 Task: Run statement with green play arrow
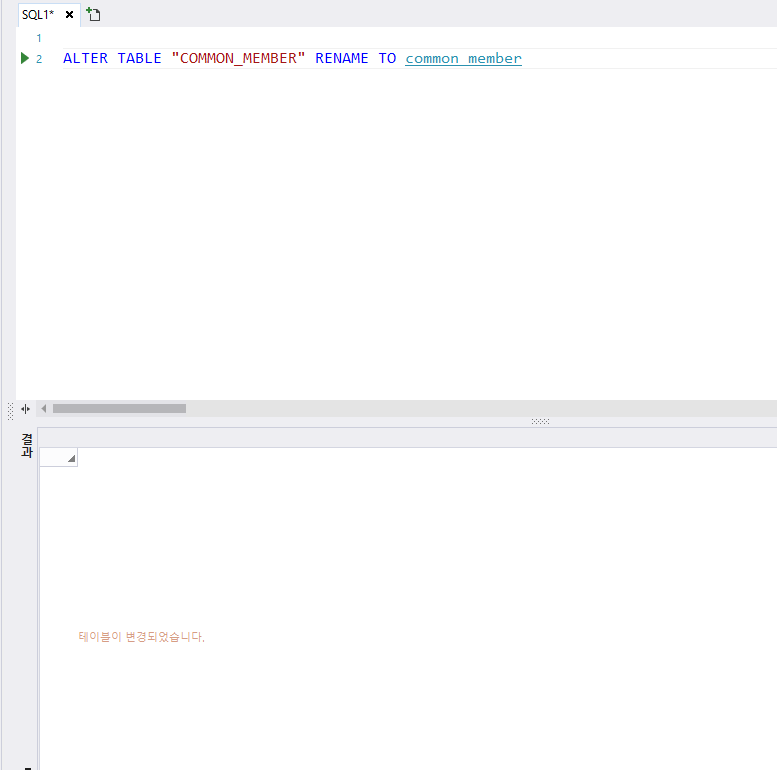(x=25, y=58)
